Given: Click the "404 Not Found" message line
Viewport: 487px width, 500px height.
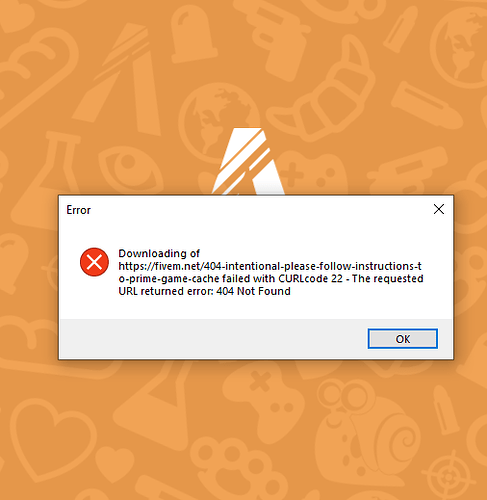Looking at the screenshot, I should tap(204, 291).
